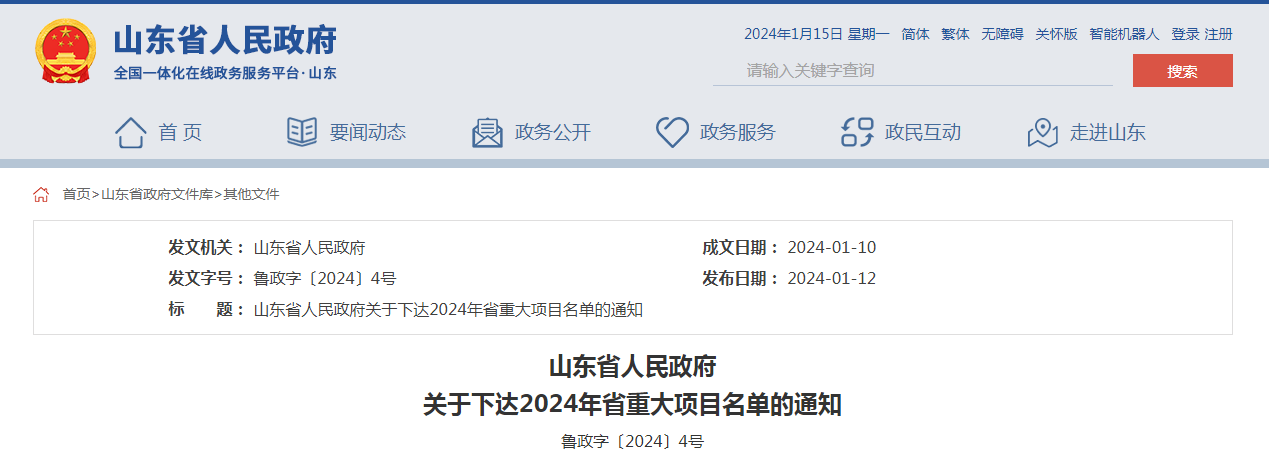Click the newspaper icon for 要闻动态
Image resolution: width=1269 pixels, height=471 pixels.
coord(302,132)
